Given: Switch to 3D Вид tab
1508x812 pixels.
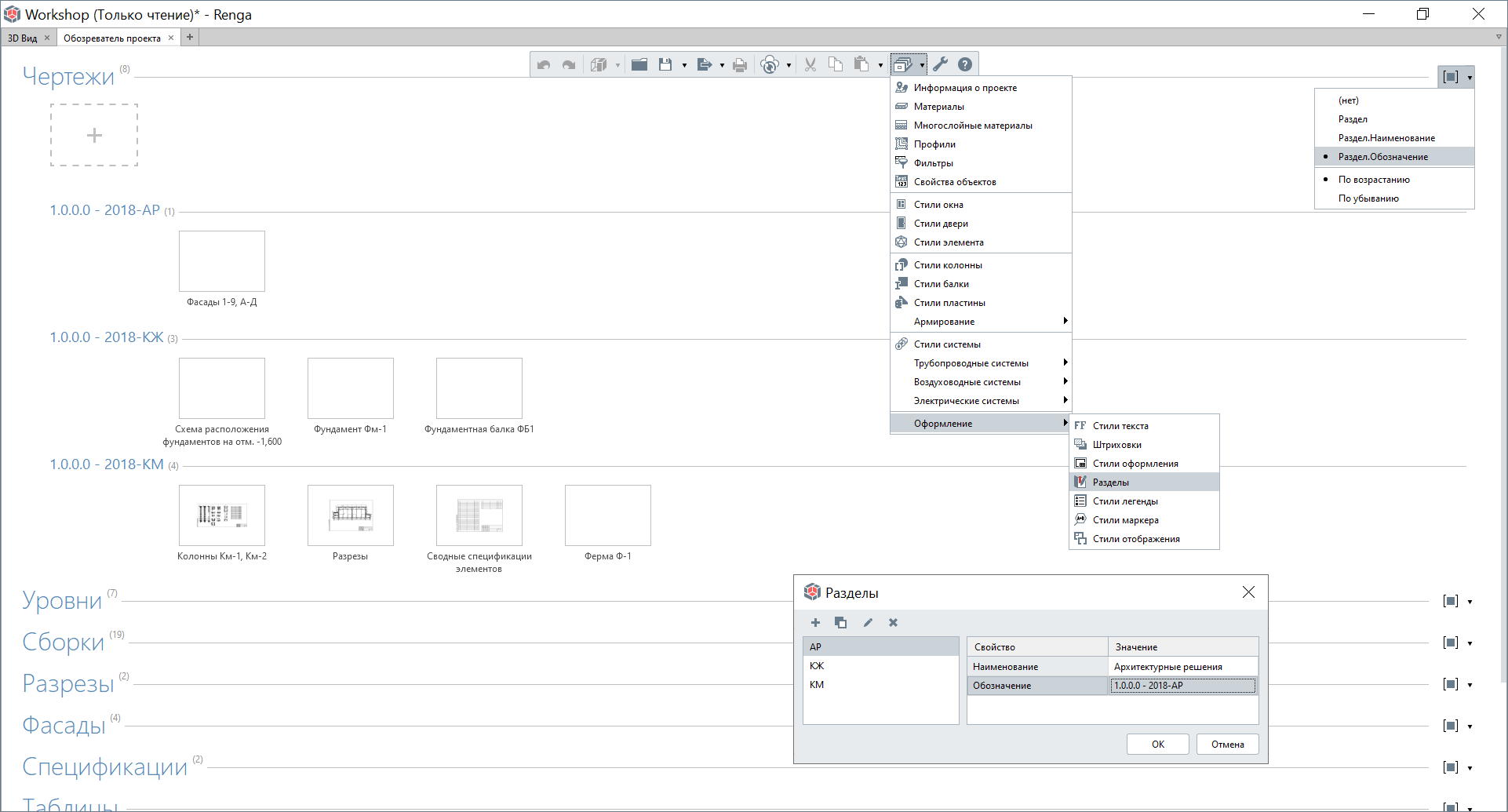Looking at the screenshot, I should tap(23, 38).
